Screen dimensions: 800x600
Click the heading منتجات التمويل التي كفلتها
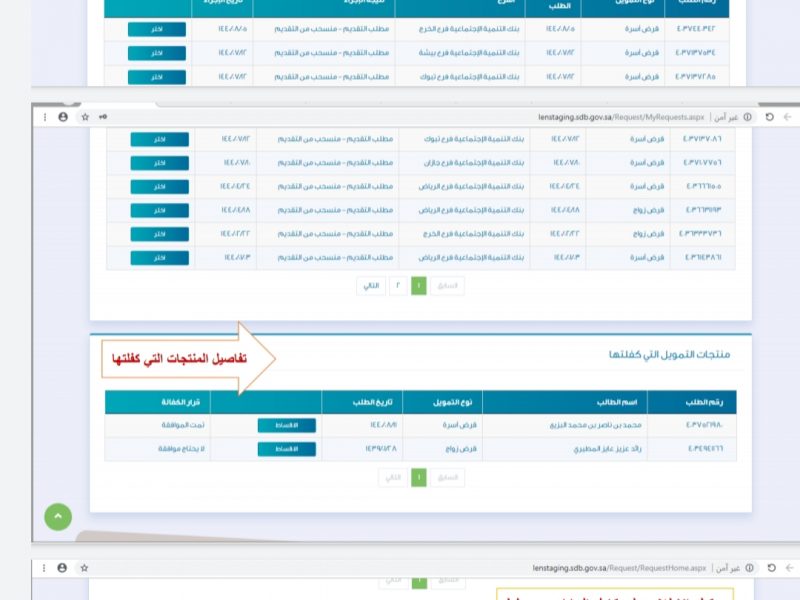669,354
